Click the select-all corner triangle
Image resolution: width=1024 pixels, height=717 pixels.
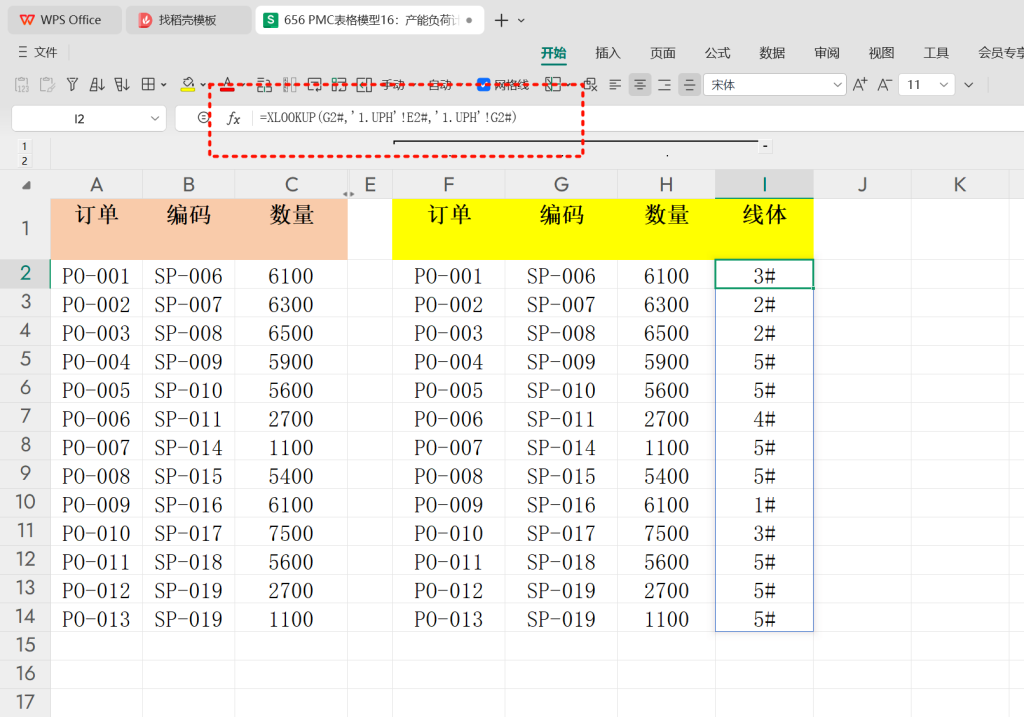(25, 185)
